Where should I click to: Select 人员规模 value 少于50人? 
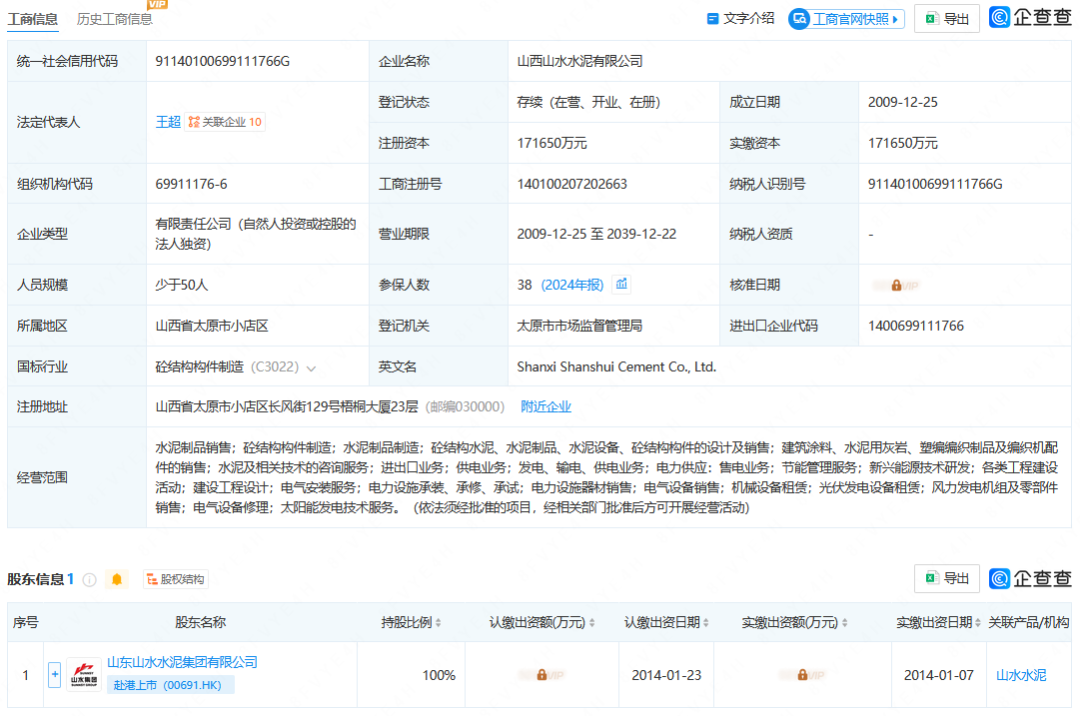[182, 285]
